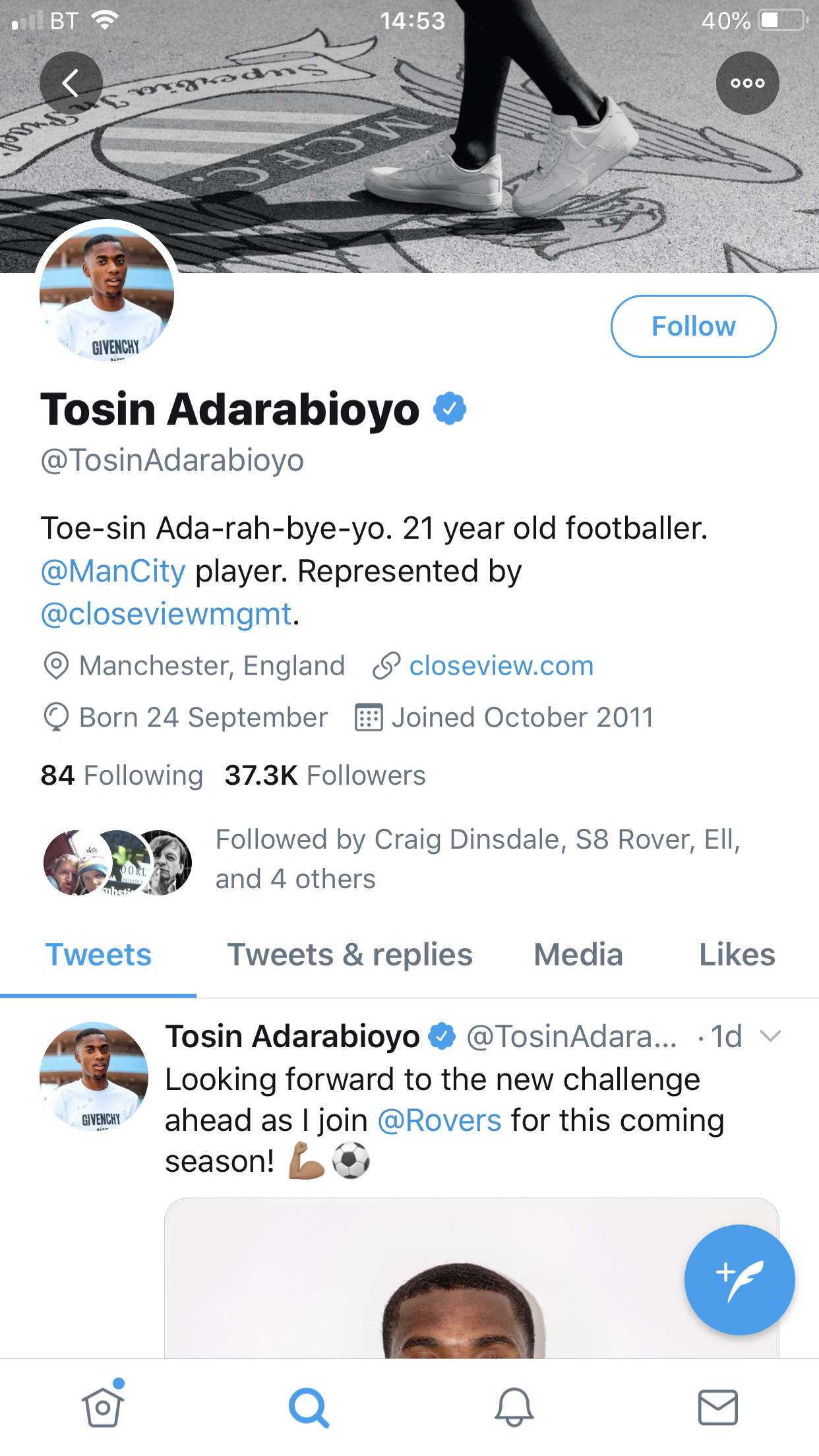Open the Likes tab
This screenshot has height=1456, width=819.
click(737, 955)
